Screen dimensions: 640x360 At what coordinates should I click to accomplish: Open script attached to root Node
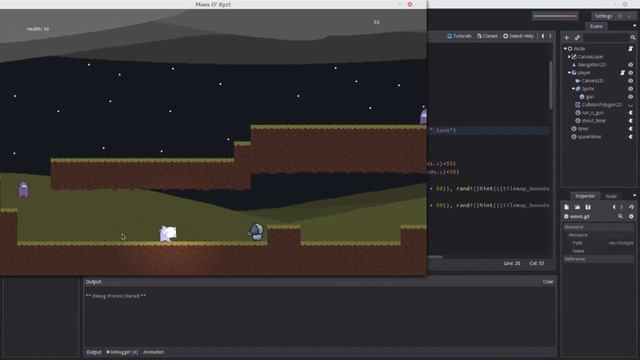tap(631, 49)
